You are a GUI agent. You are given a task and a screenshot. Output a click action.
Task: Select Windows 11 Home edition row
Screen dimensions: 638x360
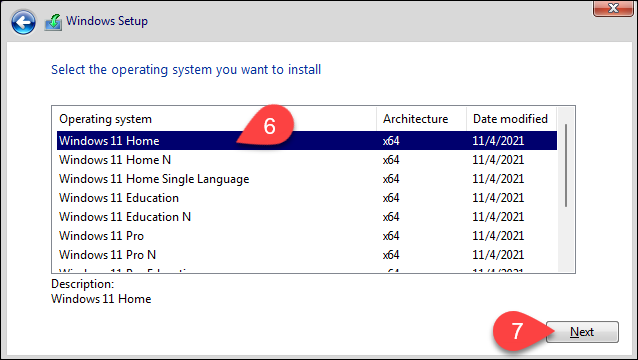pyautogui.click(x=307, y=141)
